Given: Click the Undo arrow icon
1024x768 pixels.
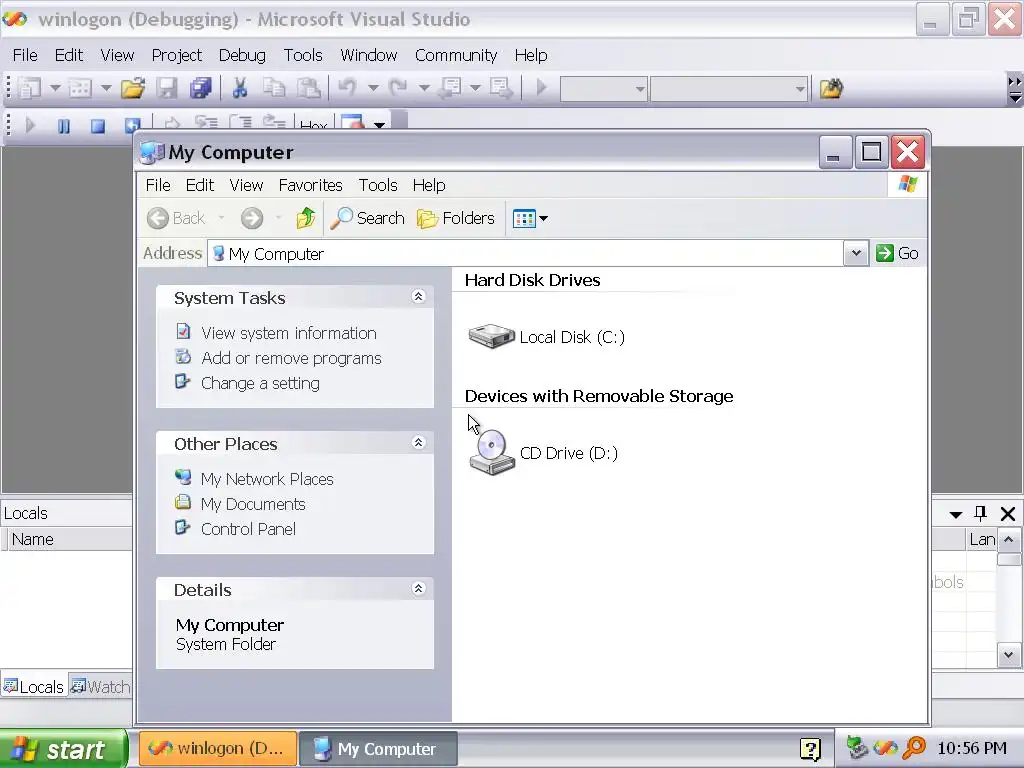Looking at the screenshot, I should pyautogui.click(x=347, y=87).
